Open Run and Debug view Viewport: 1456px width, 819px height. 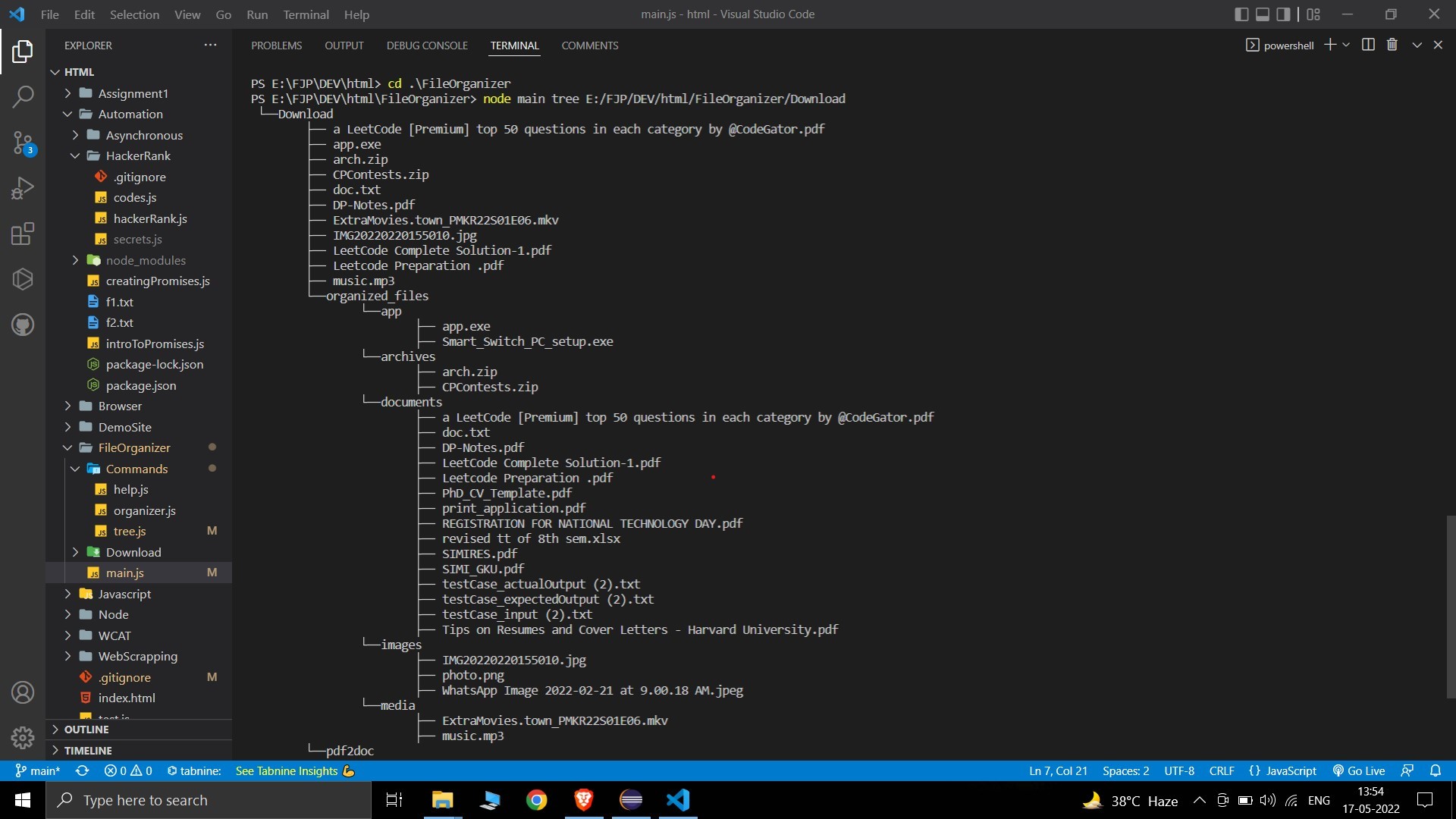pos(23,188)
